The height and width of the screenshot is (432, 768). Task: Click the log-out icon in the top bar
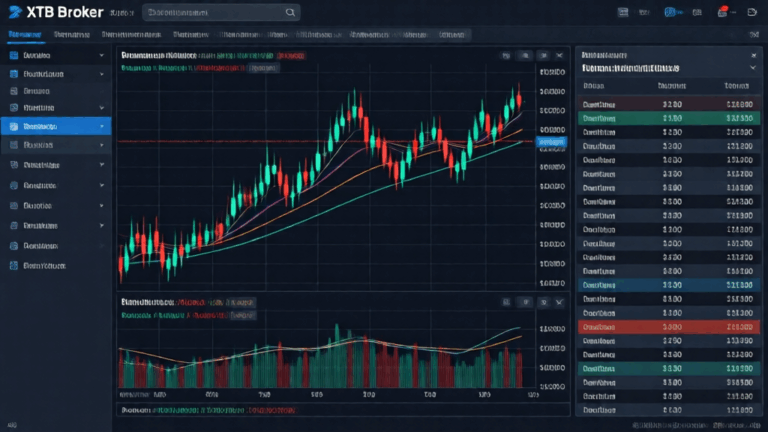[752, 12]
